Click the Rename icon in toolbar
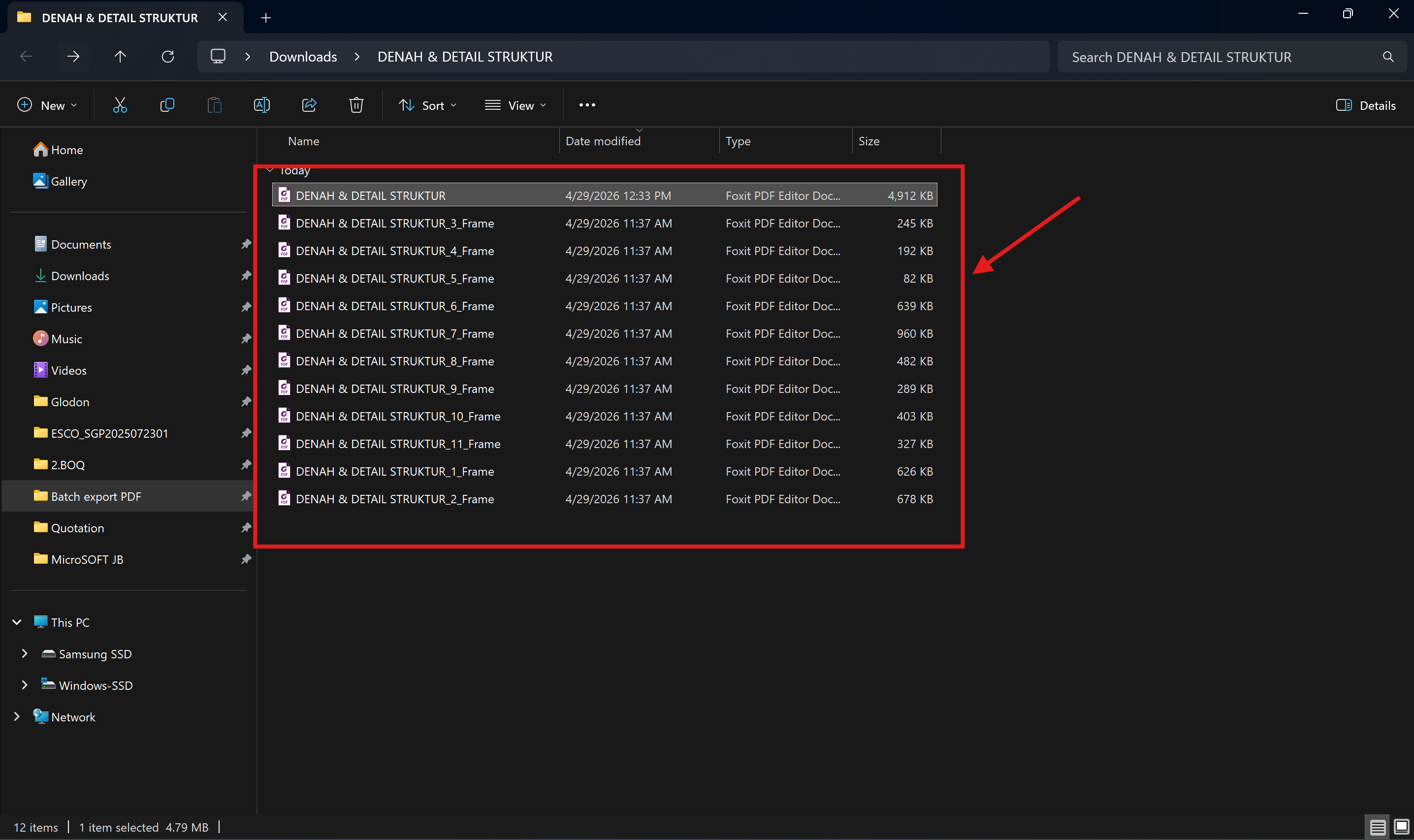Viewport: 1414px width, 840px height. (261, 105)
